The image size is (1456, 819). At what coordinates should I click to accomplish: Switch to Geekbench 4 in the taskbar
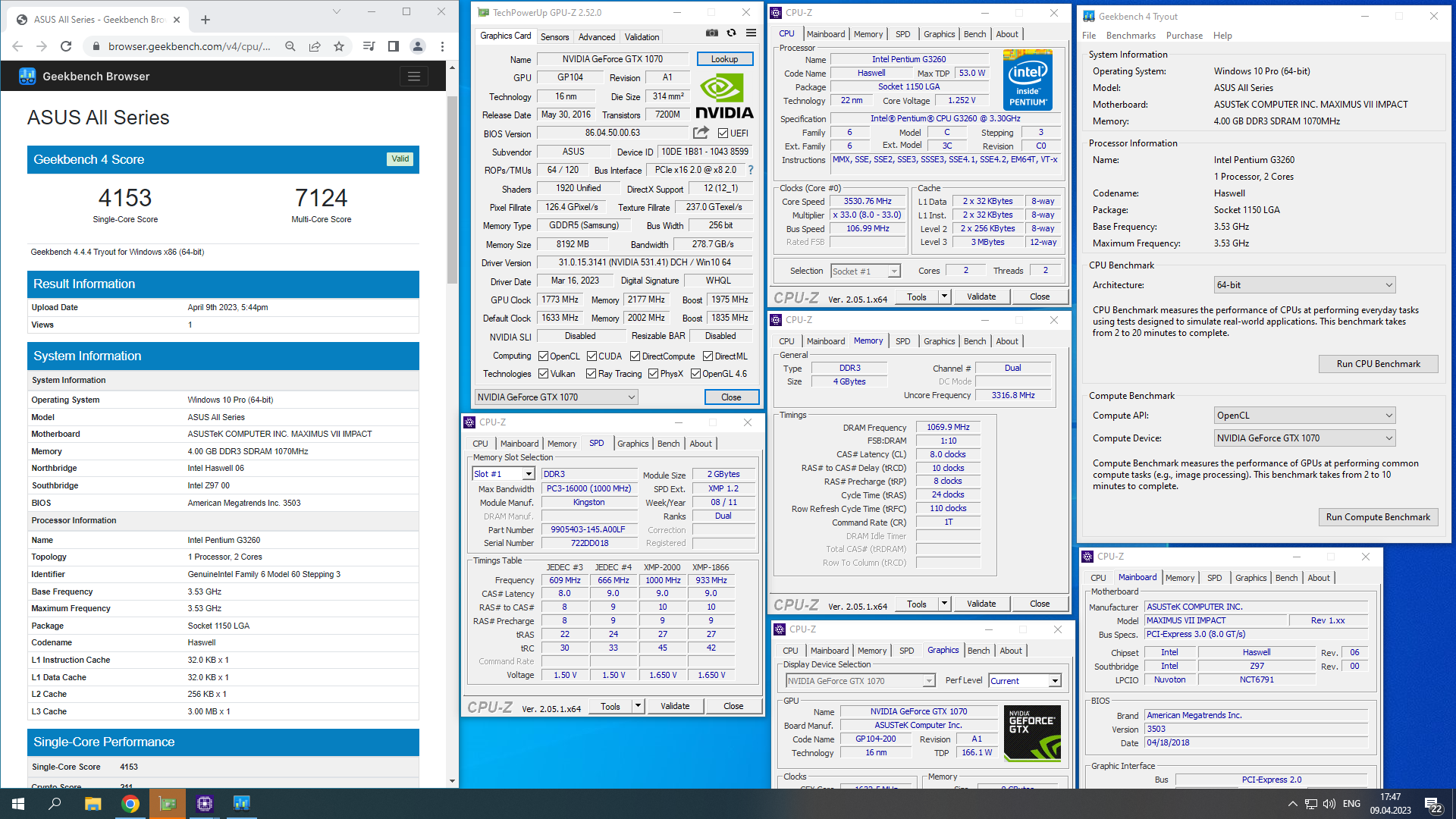(x=242, y=804)
